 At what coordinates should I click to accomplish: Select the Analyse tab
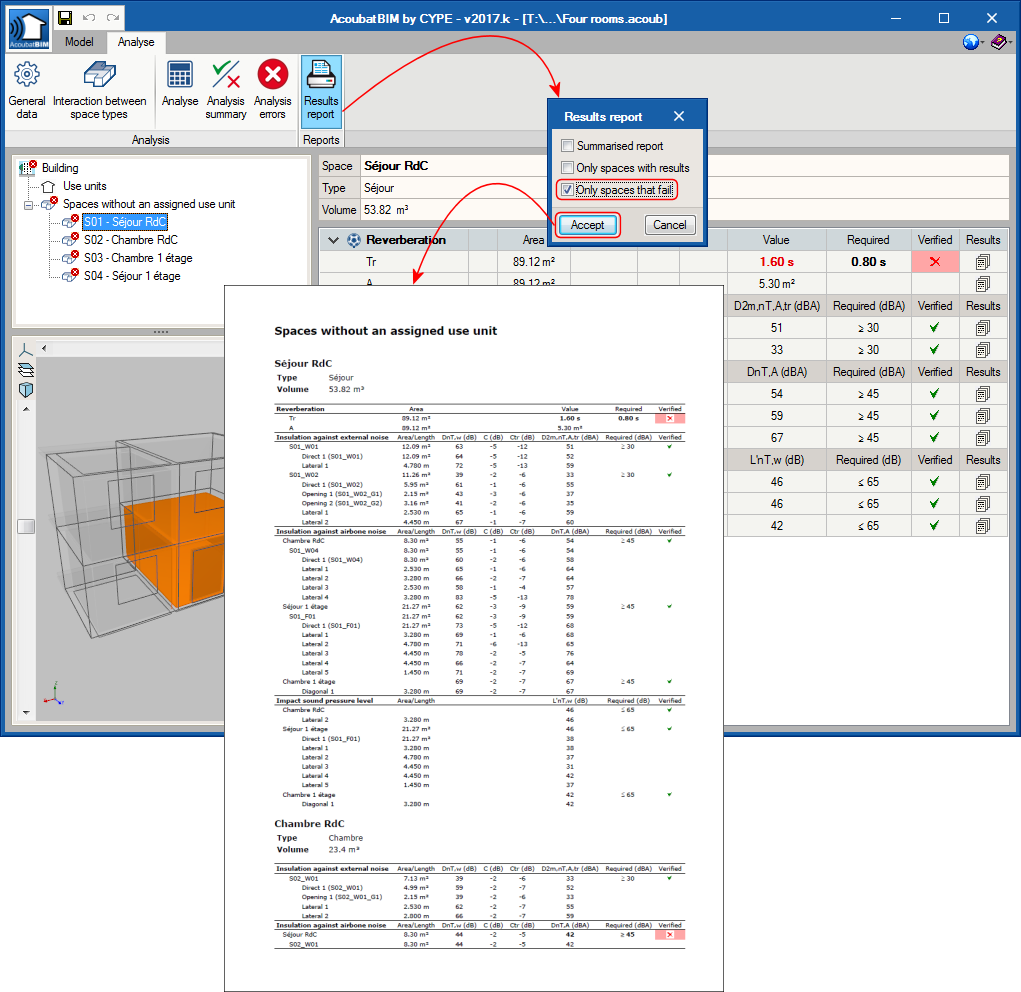(135, 42)
